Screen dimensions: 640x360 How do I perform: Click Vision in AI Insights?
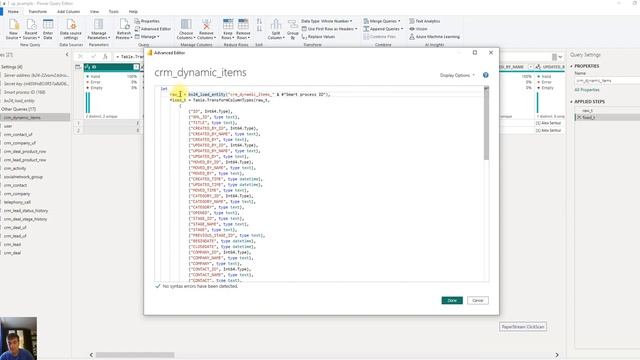coord(418,29)
